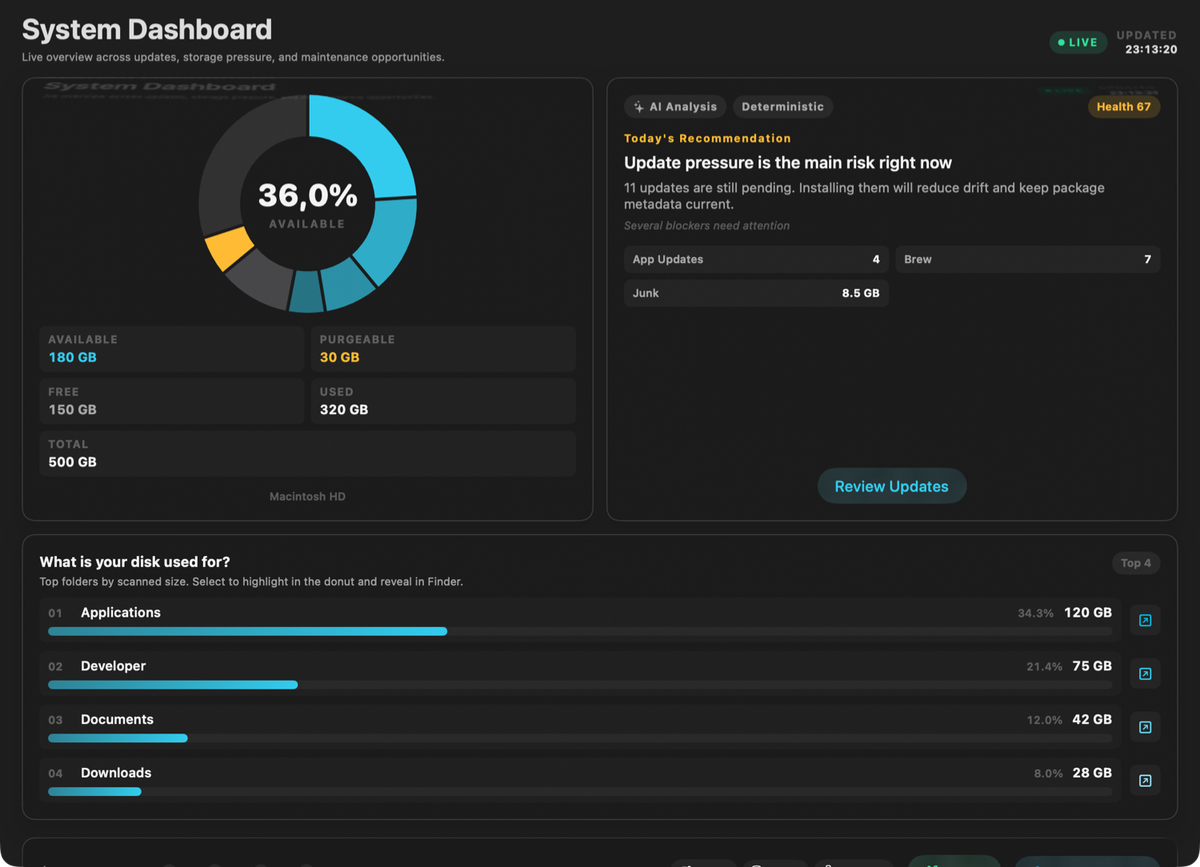The image size is (1200, 867).
Task: Click the LIVE status label
Action: coord(1083,43)
